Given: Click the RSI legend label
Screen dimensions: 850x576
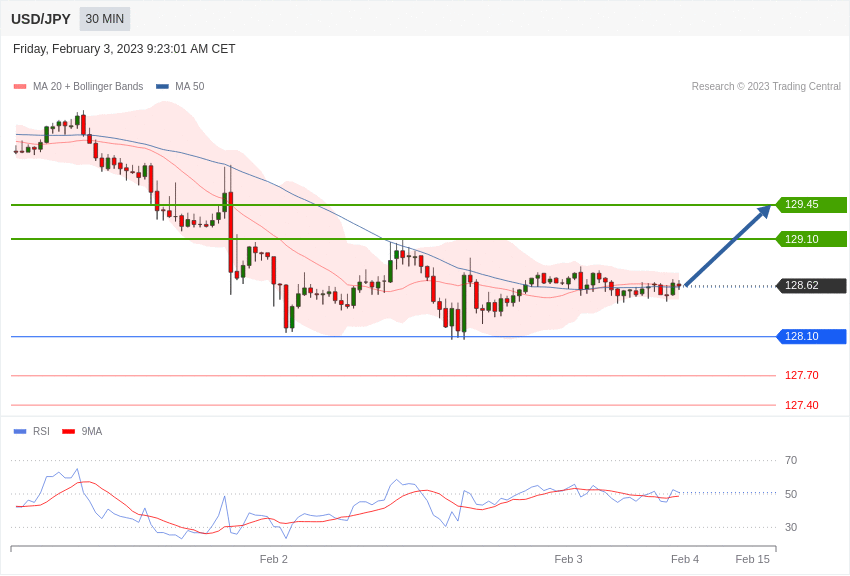Looking at the screenshot, I should [x=41, y=431].
